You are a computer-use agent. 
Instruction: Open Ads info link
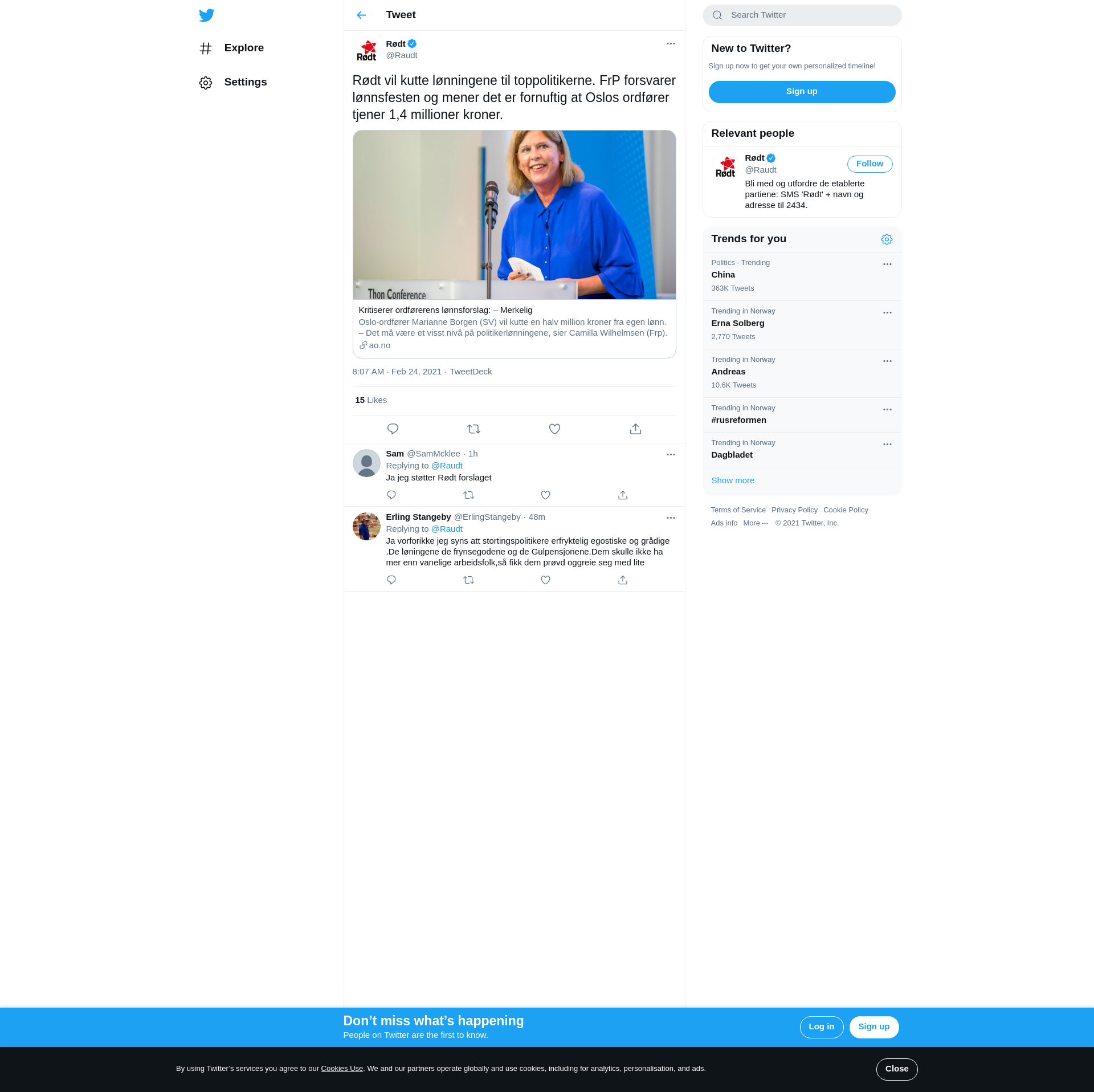coord(724,523)
